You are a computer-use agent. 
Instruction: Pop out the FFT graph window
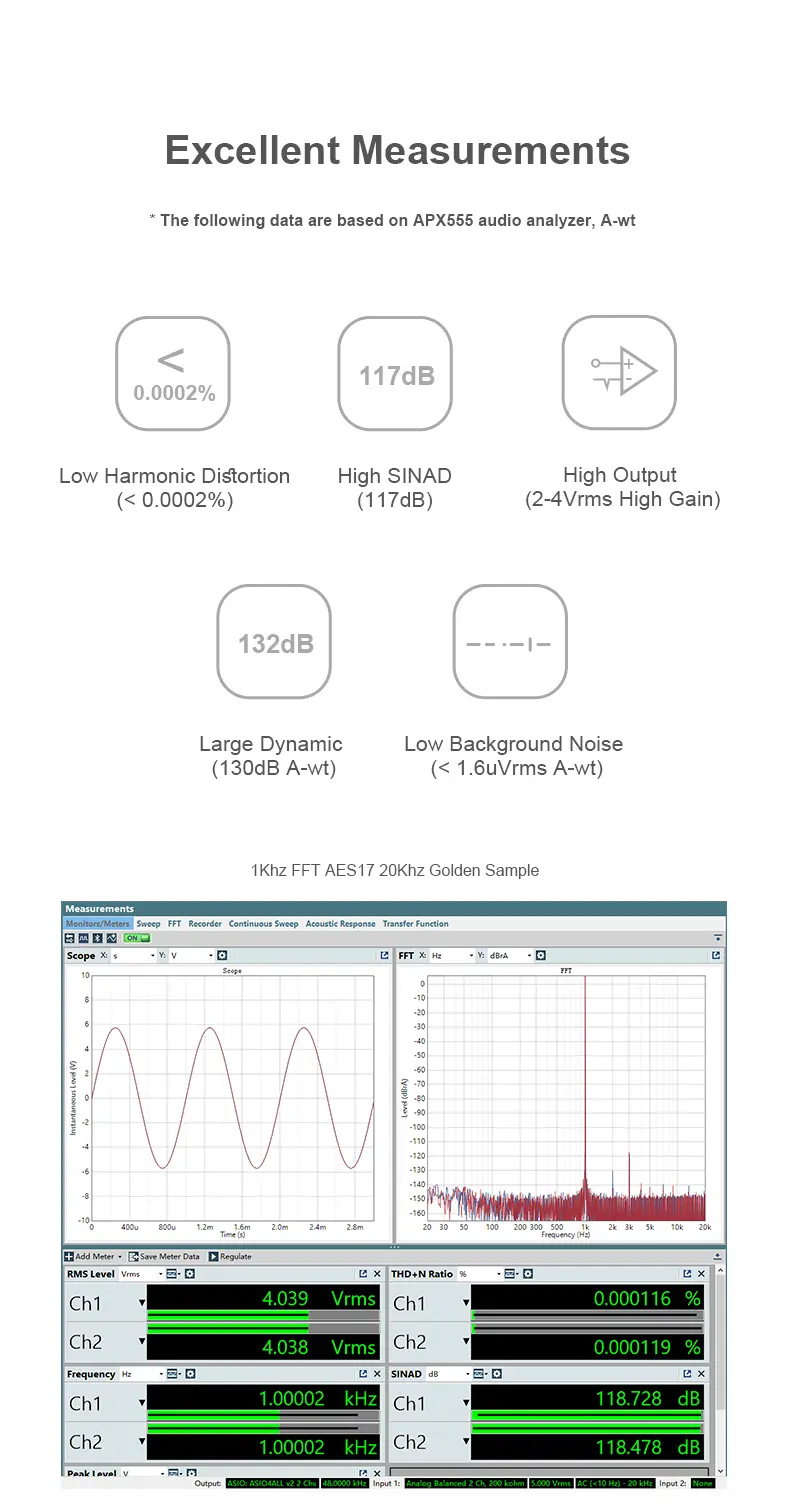click(x=716, y=956)
